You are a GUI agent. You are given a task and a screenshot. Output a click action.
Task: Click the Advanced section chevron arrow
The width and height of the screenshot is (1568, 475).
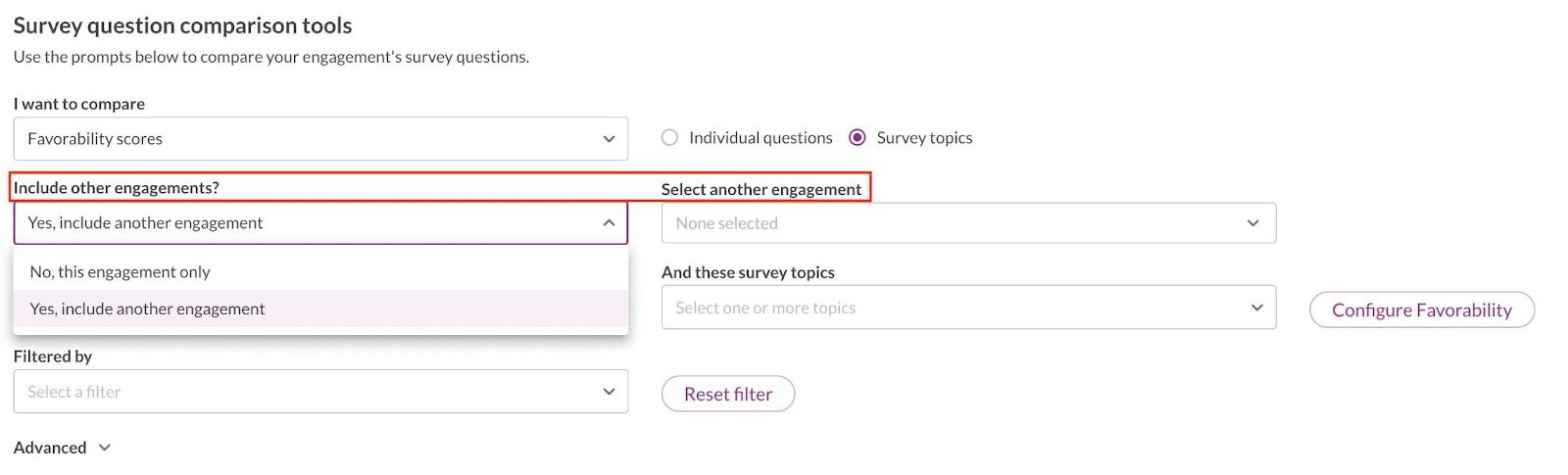(105, 448)
